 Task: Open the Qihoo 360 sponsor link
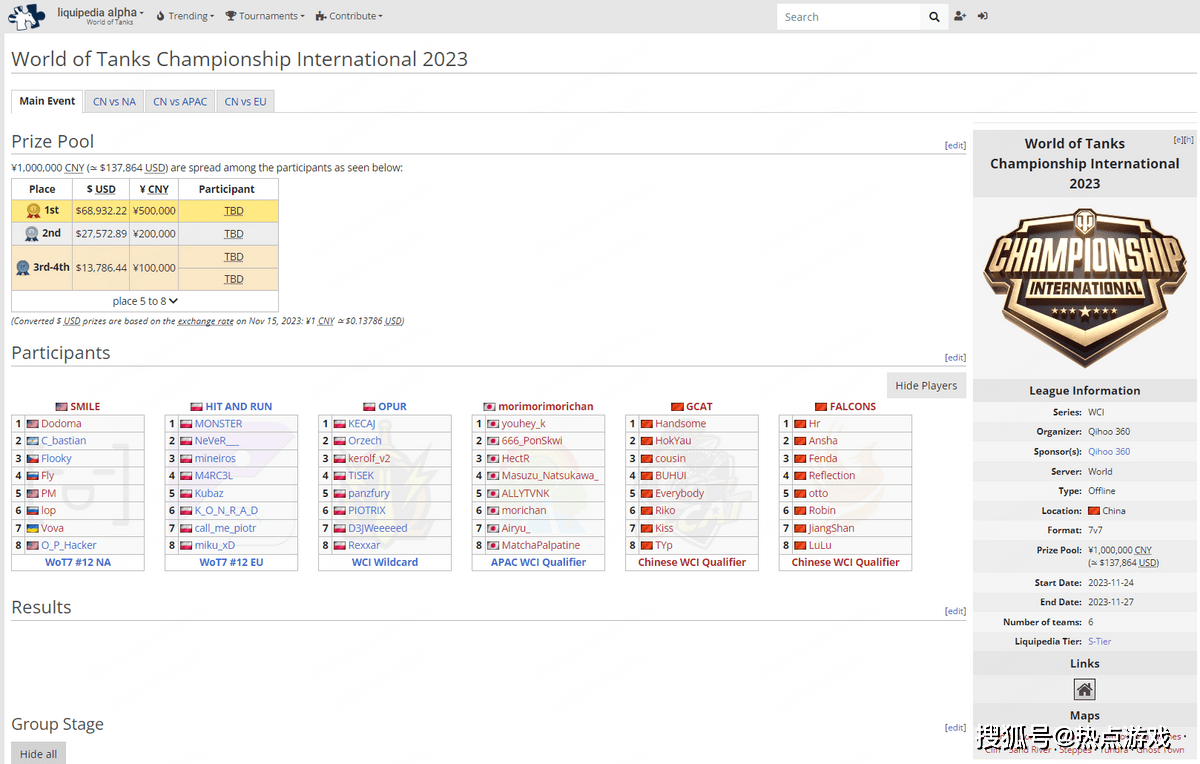pyautogui.click(x=1109, y=452)
